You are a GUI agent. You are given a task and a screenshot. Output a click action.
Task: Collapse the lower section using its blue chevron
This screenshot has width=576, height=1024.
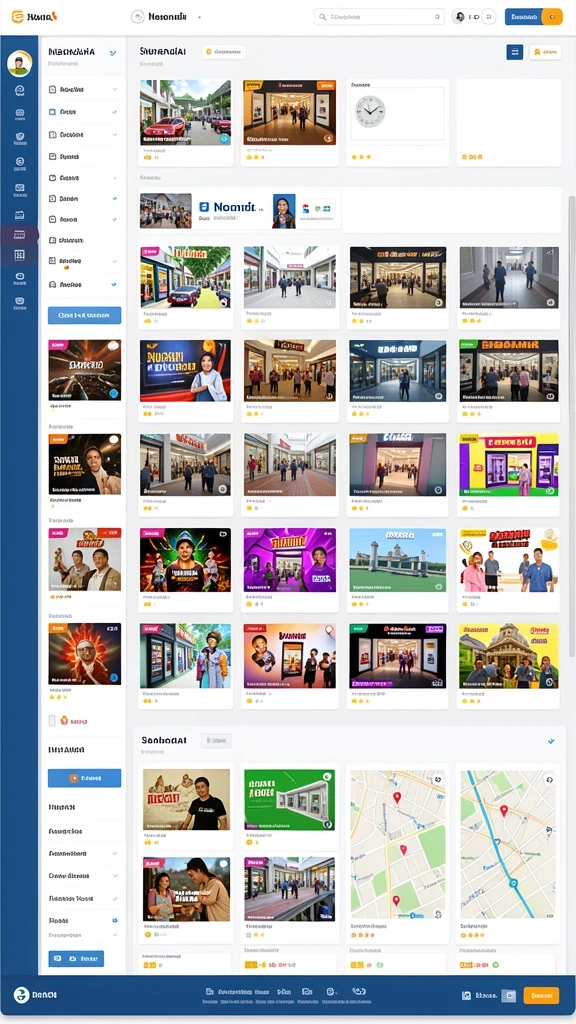[551, 741]
